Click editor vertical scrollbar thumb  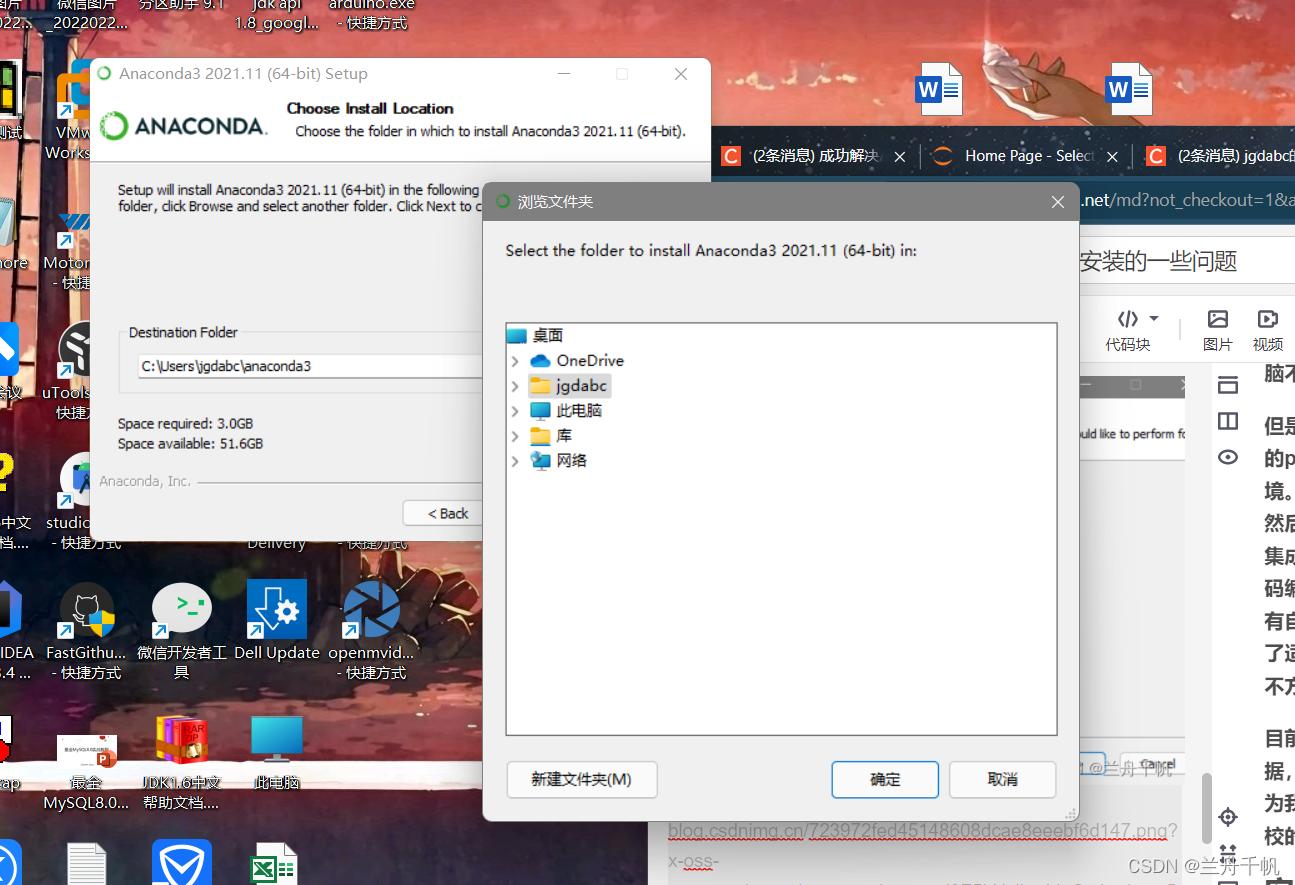[x=1207, y=810]
